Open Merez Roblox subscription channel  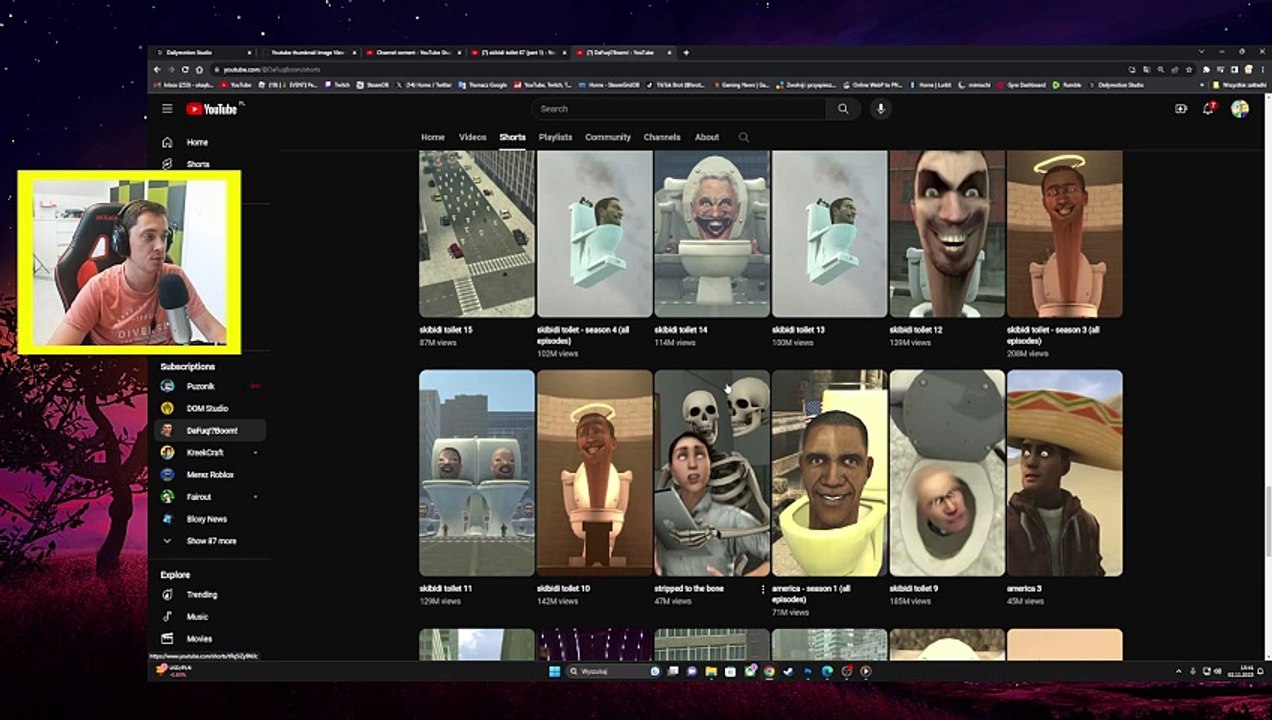click(210, 474)
